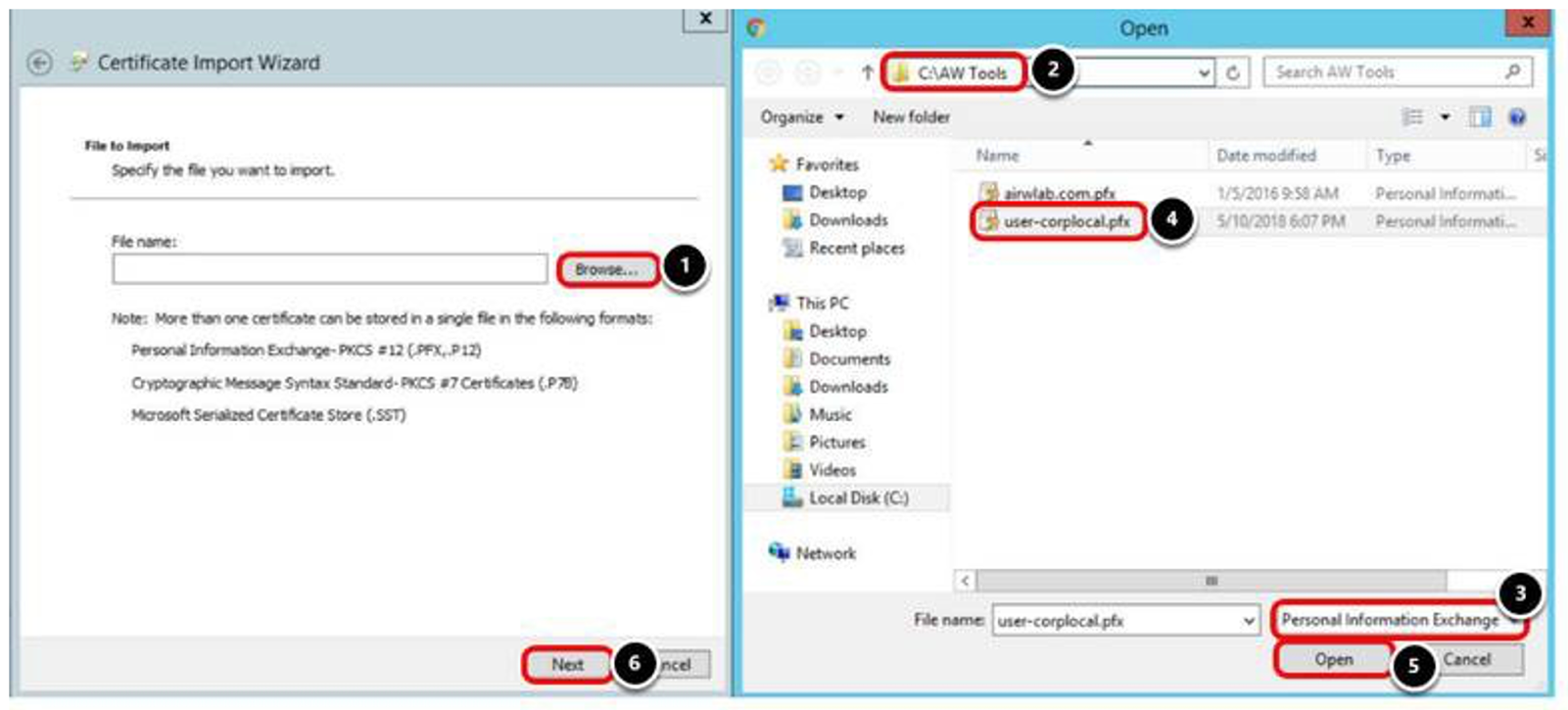Select Favorites in the navigation pane
1568x710 pixels.
point(827,165)
